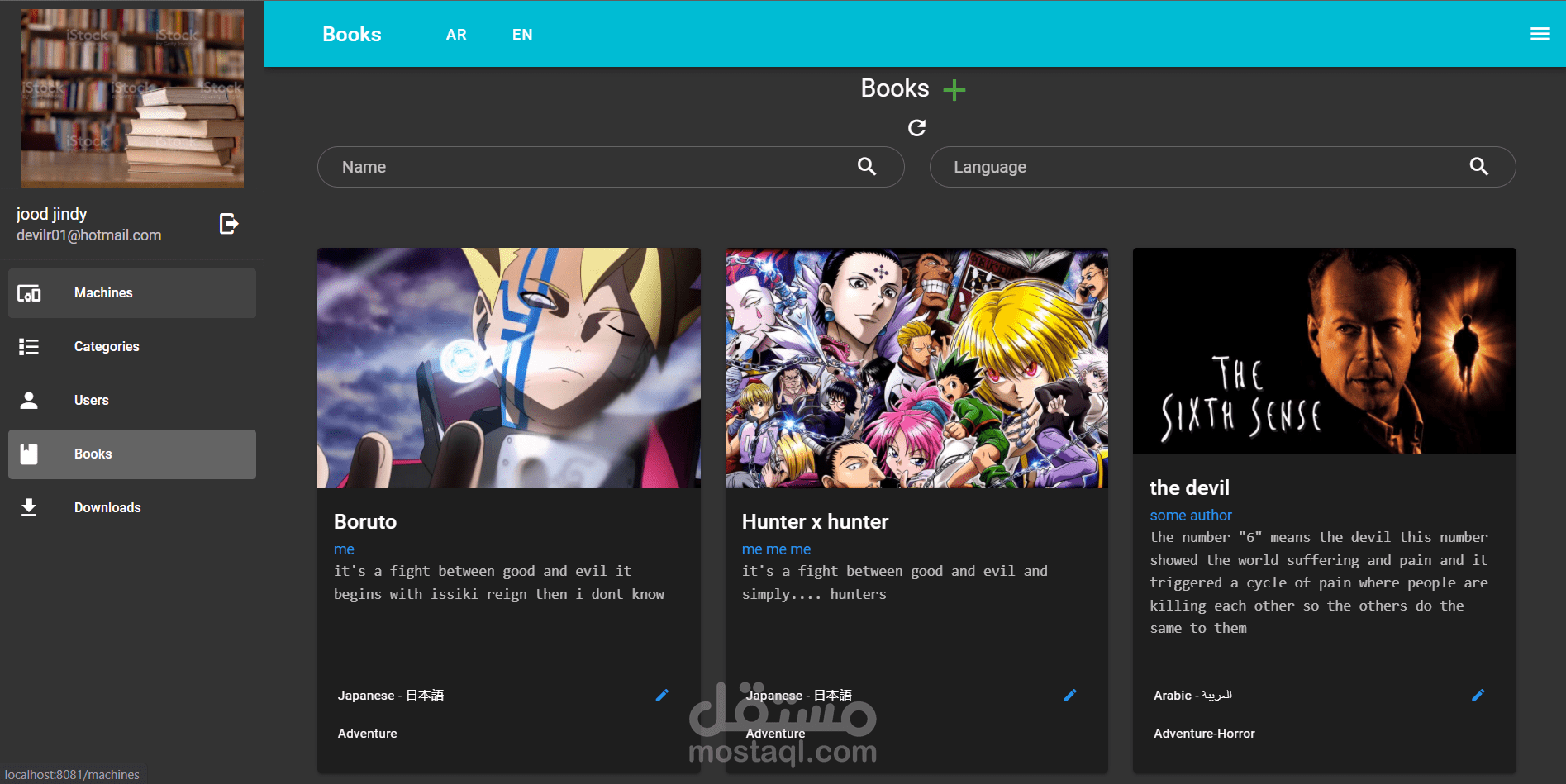This screenshot has height=784, width=1566.
Task: Click the Users person icon
Action: 29,401
